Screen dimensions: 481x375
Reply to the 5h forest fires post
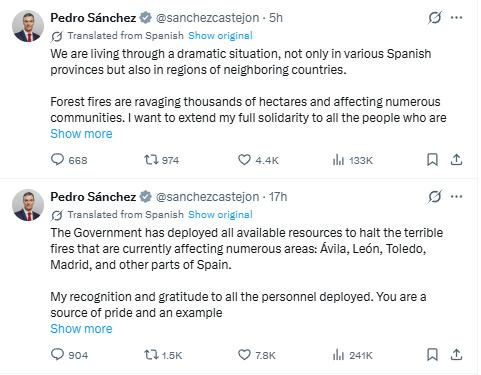coord(57,159)
